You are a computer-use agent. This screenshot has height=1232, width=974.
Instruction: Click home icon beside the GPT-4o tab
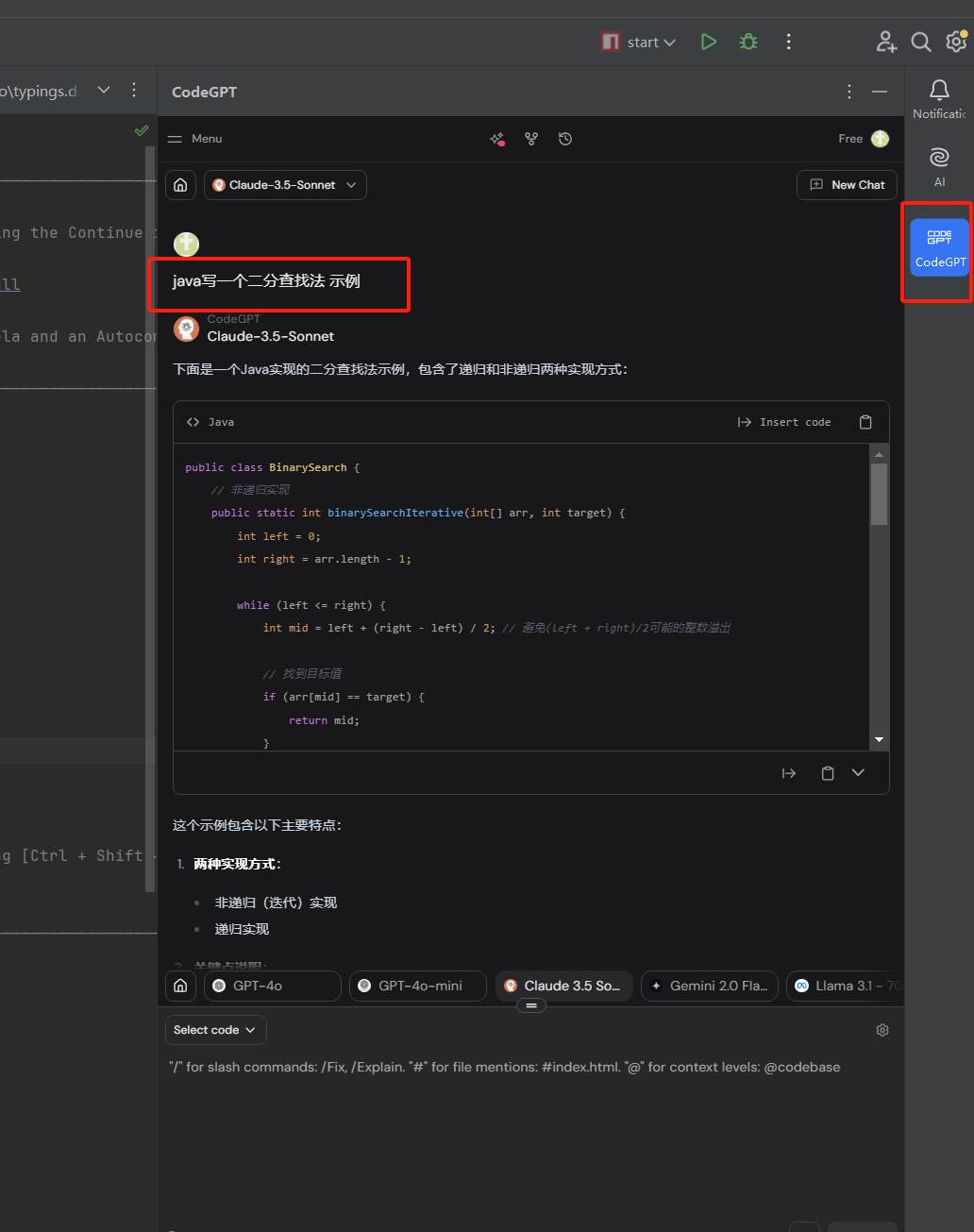[x=180, y=986]
